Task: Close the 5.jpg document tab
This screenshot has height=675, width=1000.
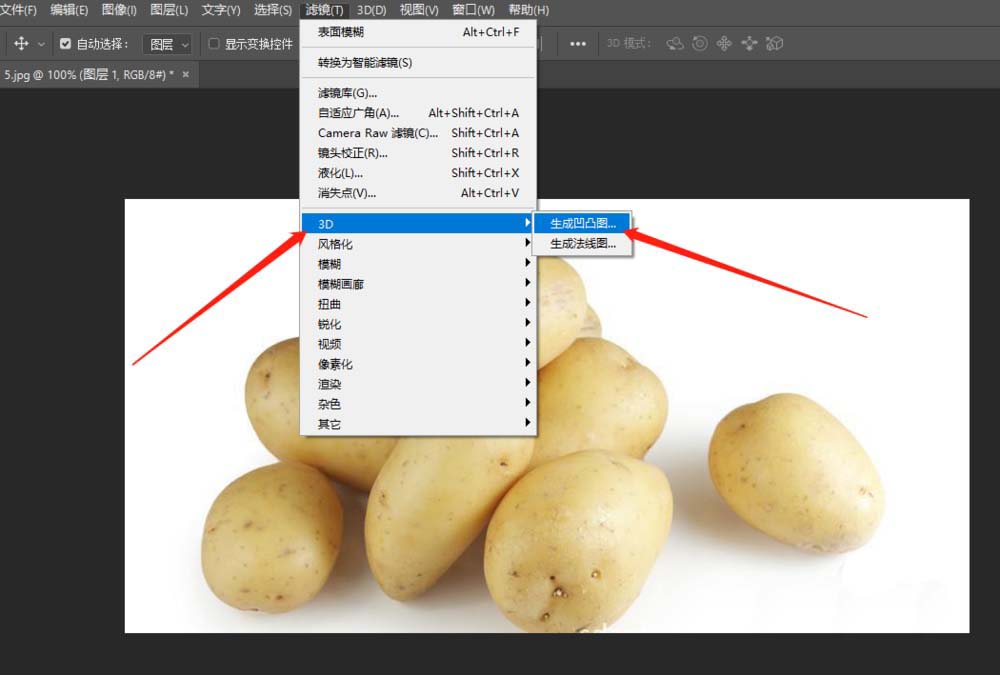Action: pos(184,75)
